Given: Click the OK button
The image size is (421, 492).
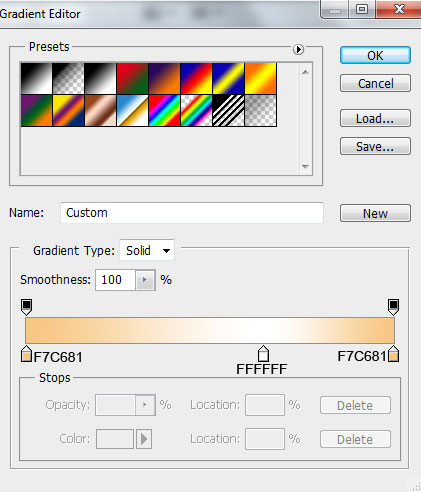Looking at the screenshot, I should pos(375,55).
